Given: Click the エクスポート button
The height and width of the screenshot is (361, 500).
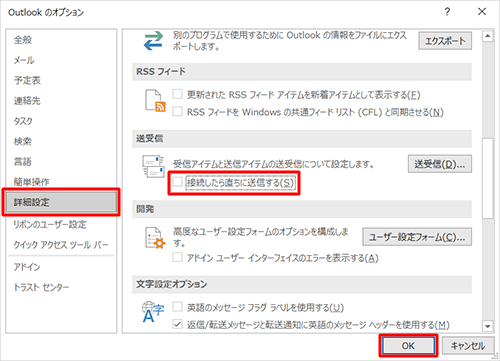Looking at the screenshot, I should click(445, 41).
